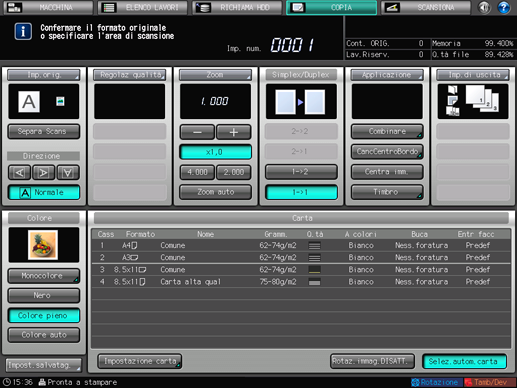This screenshot has width=517, height=388.
Task: Select tray 3 8.5x11 Comune row
Action: point(301,270)
